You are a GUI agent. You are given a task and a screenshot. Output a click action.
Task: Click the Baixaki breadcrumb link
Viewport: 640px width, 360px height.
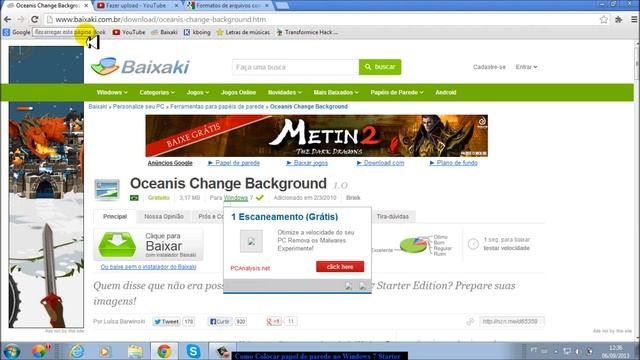click(98, 107)
